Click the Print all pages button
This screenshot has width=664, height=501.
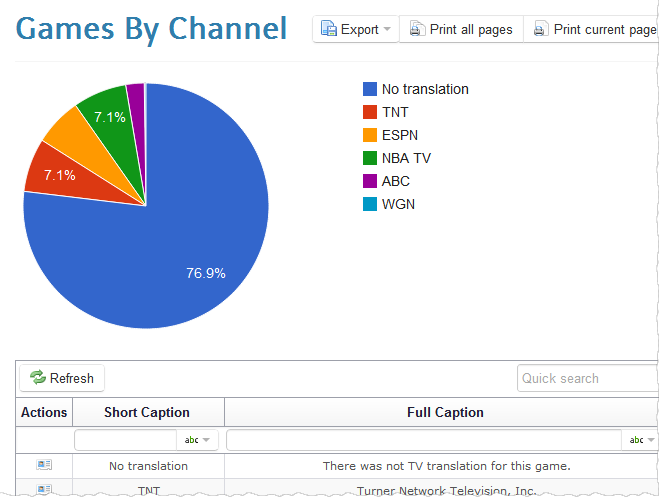tap(460, 29)
